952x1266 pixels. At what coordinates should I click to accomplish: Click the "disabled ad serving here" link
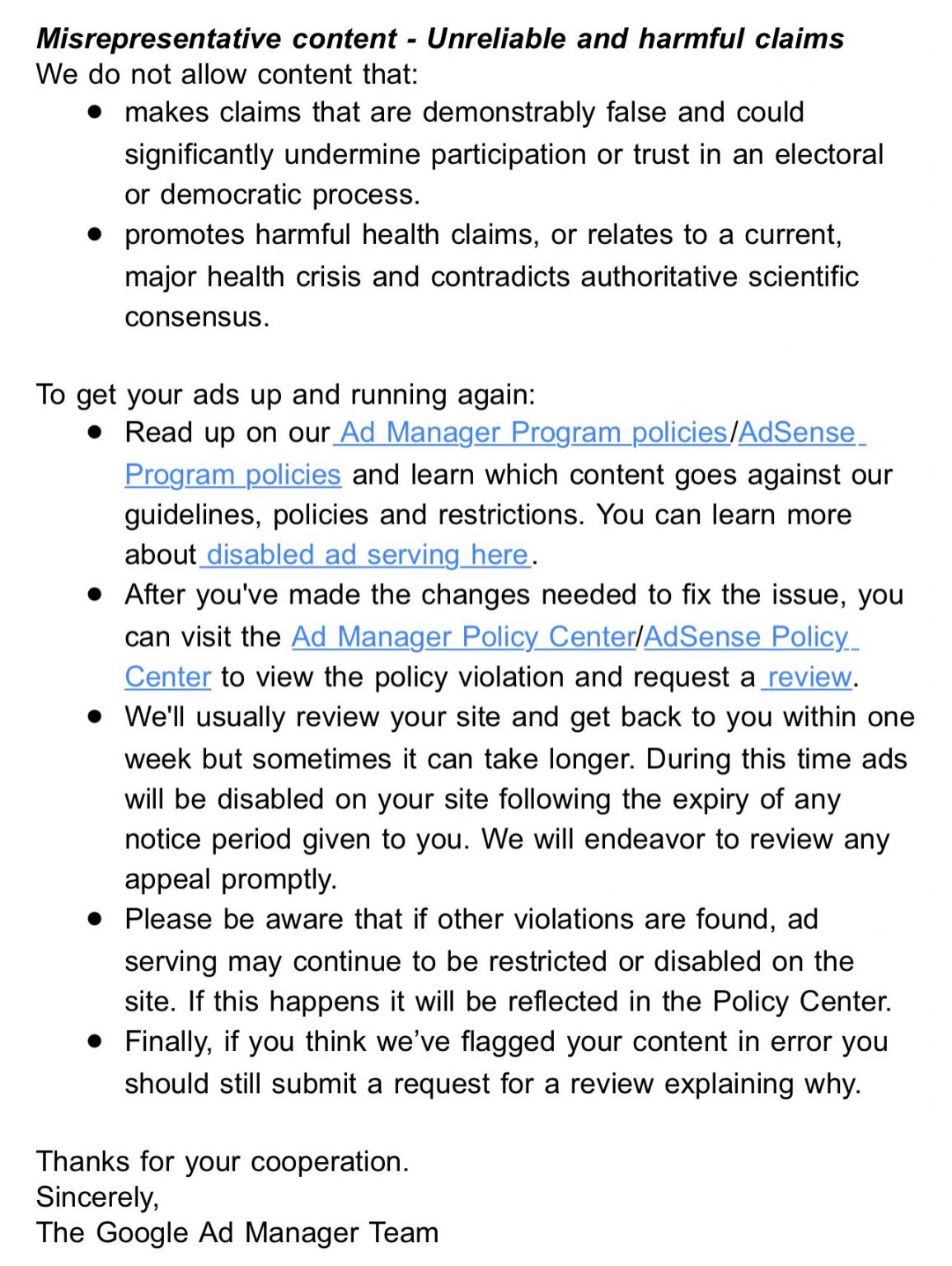367,556
